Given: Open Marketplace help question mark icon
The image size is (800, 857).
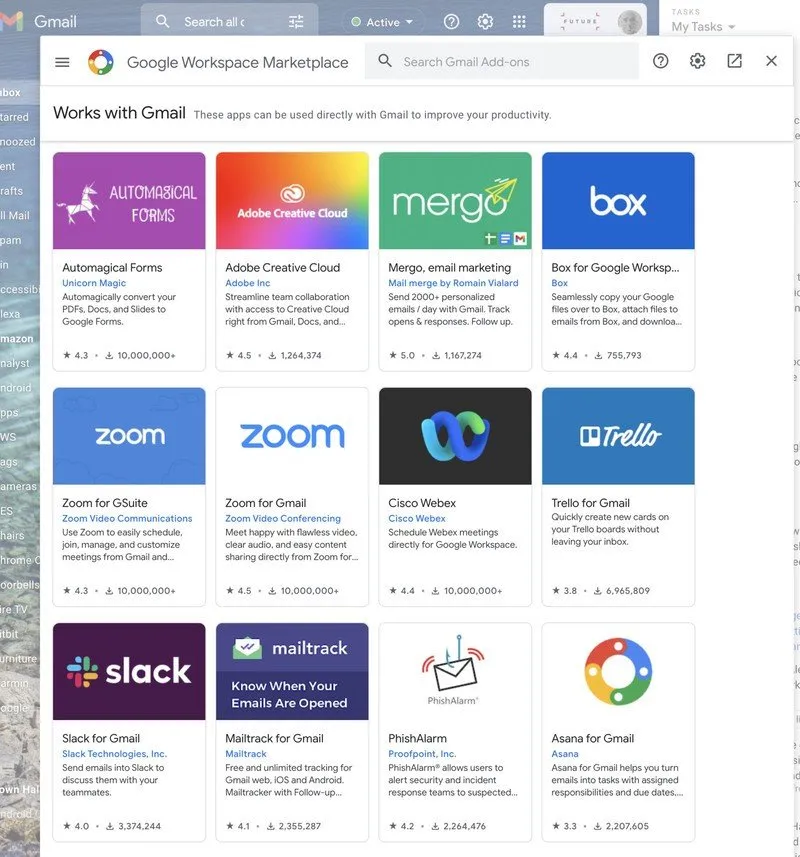Looking at the screenshot, I should pyautogui.click(x=660, y=61).
